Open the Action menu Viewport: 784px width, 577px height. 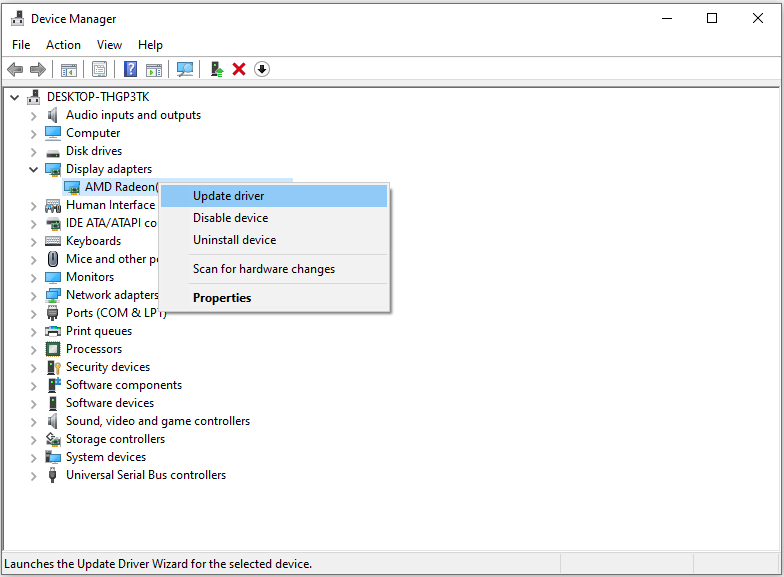(63, 45)
